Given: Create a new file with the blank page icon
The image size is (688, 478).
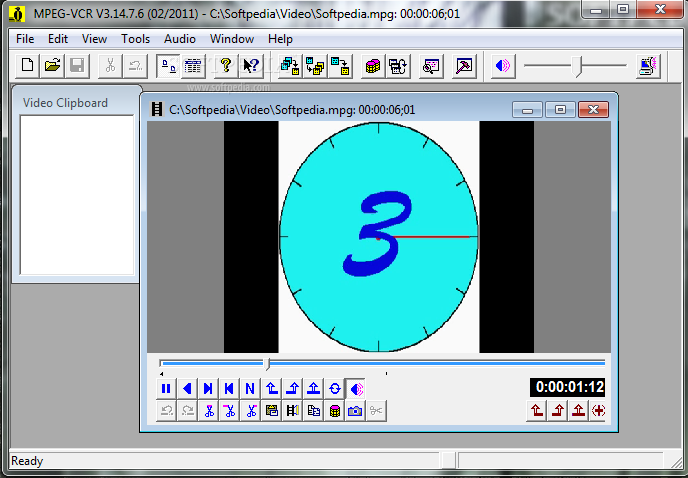Looking at the screenshot, I should [x=27, y=66].
